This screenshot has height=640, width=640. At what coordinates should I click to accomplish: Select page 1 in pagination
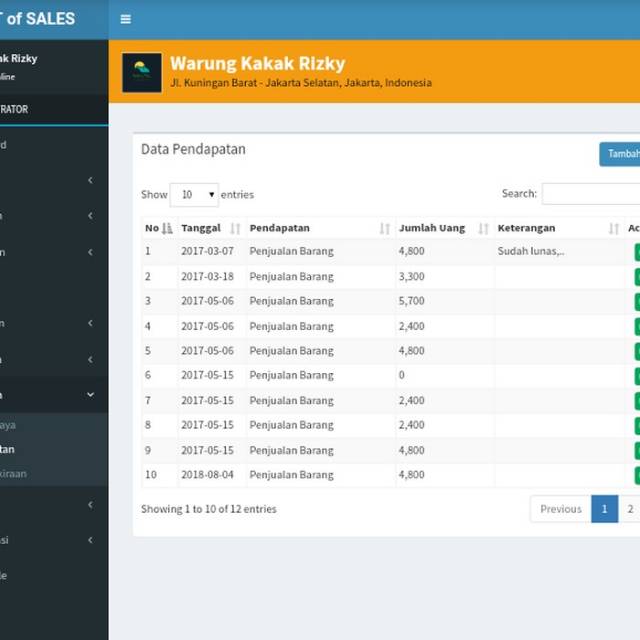[x=604, y=509]
